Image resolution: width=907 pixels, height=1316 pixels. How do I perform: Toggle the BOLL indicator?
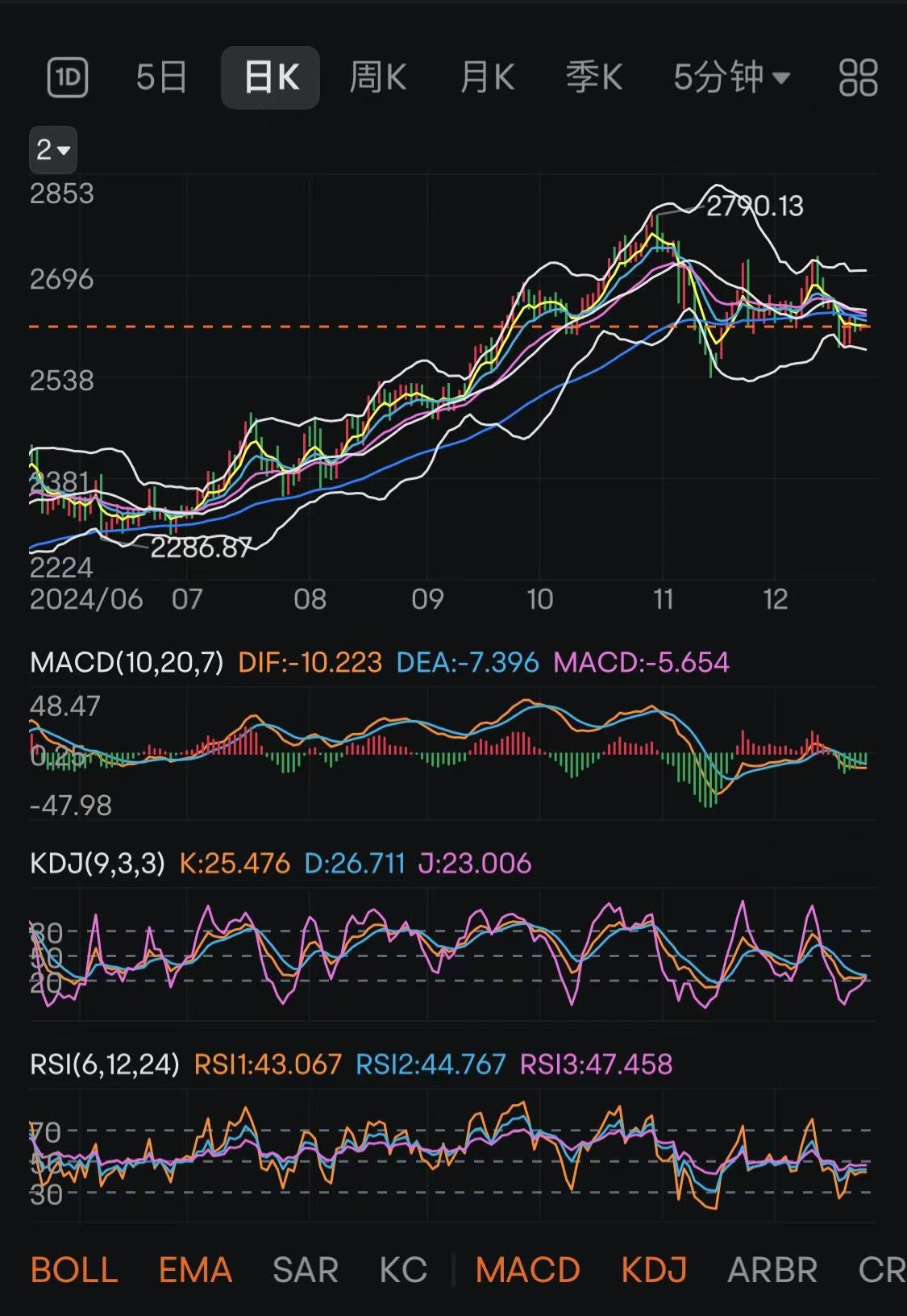pos(74,1270)
